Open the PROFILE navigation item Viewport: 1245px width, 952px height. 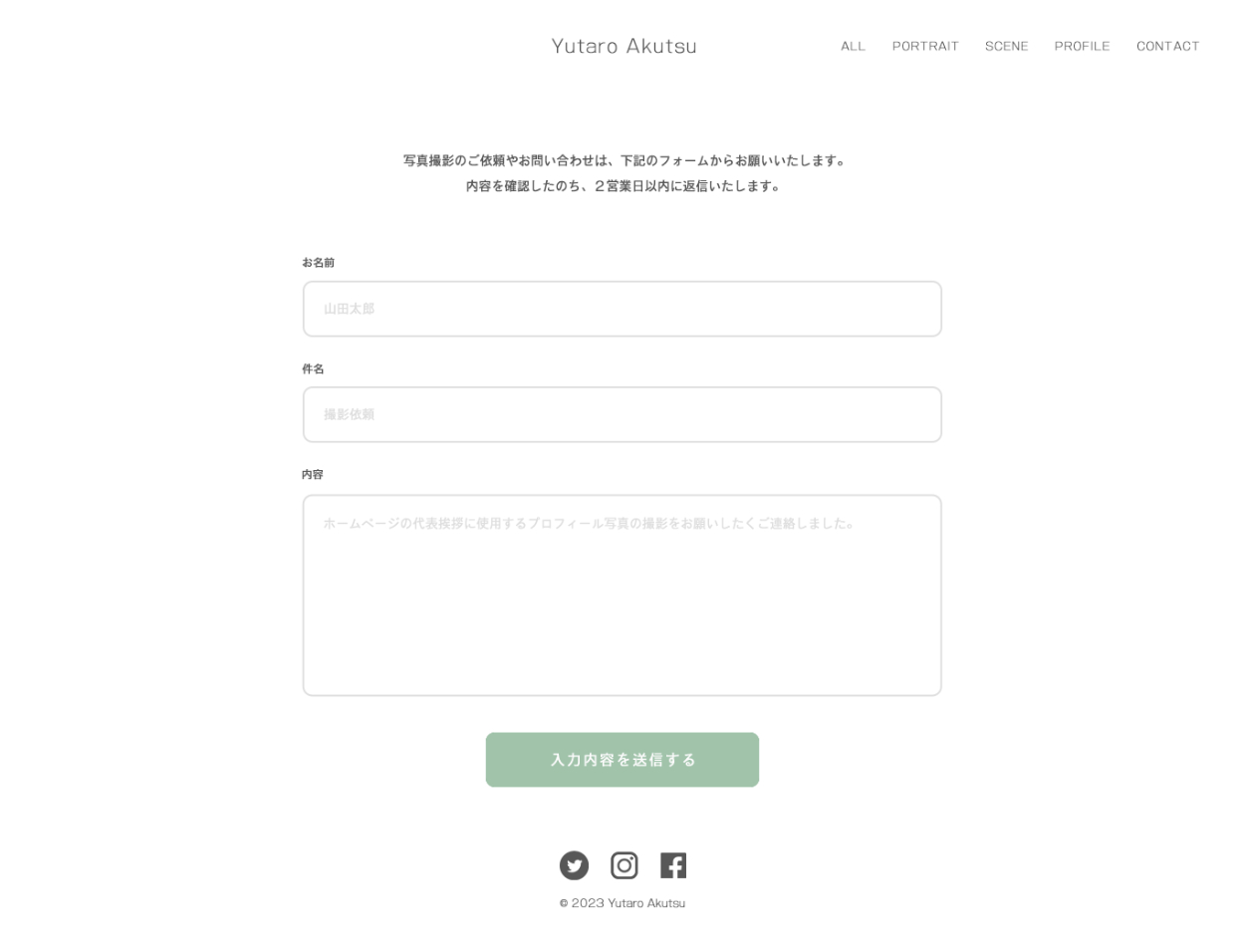pos(1082,46)
